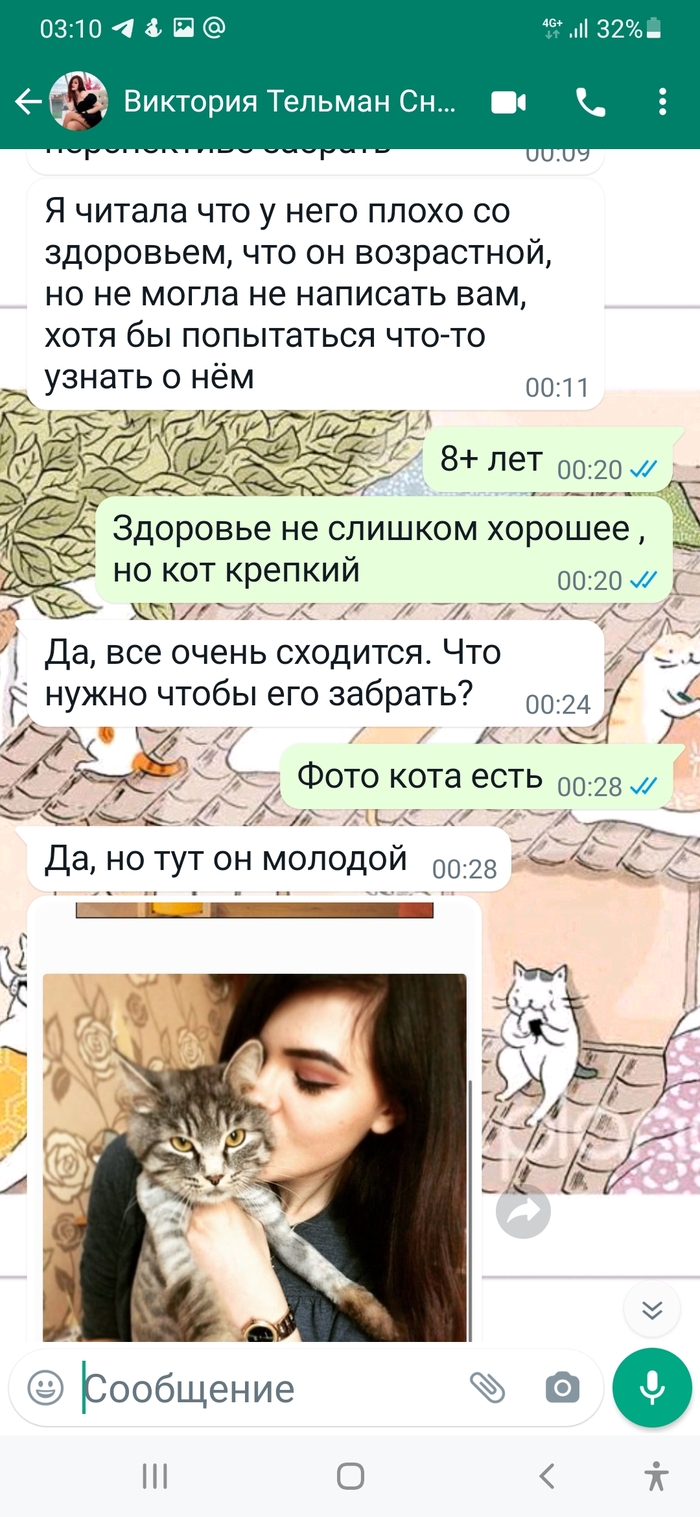Jump to latest messages with down chevron
Viewport: 700px width, 1517px height.
[x=652, y=1310]
